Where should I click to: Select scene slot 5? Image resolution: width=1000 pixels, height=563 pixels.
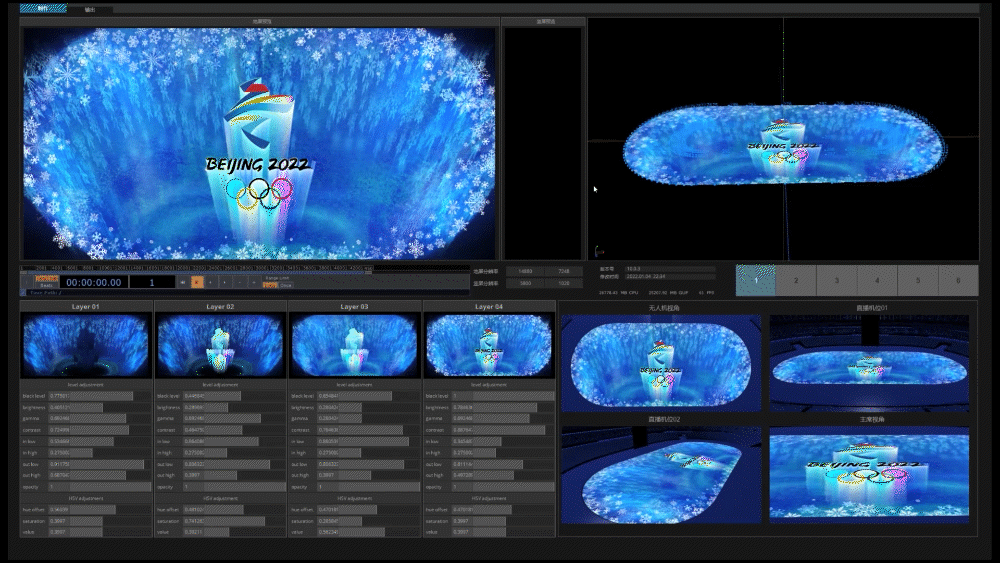coord(918,280)
